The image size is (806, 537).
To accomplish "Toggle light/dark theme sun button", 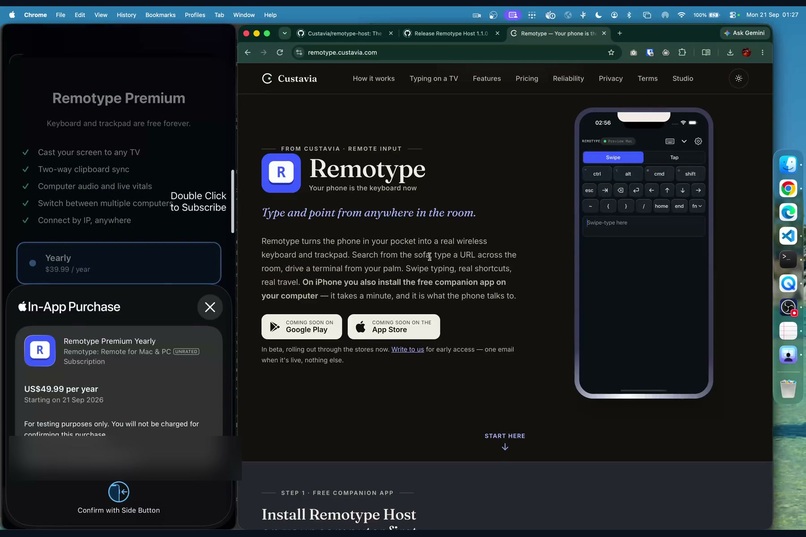I will click(739, 79).
